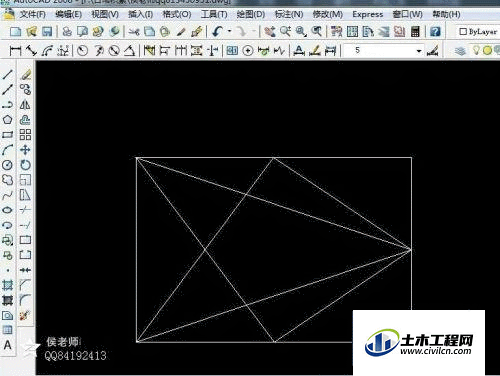Image resolution: width=500 pixels, height=376 pixels.
Task: Select the Stretch tool
Action: click(x=25, y=195)
